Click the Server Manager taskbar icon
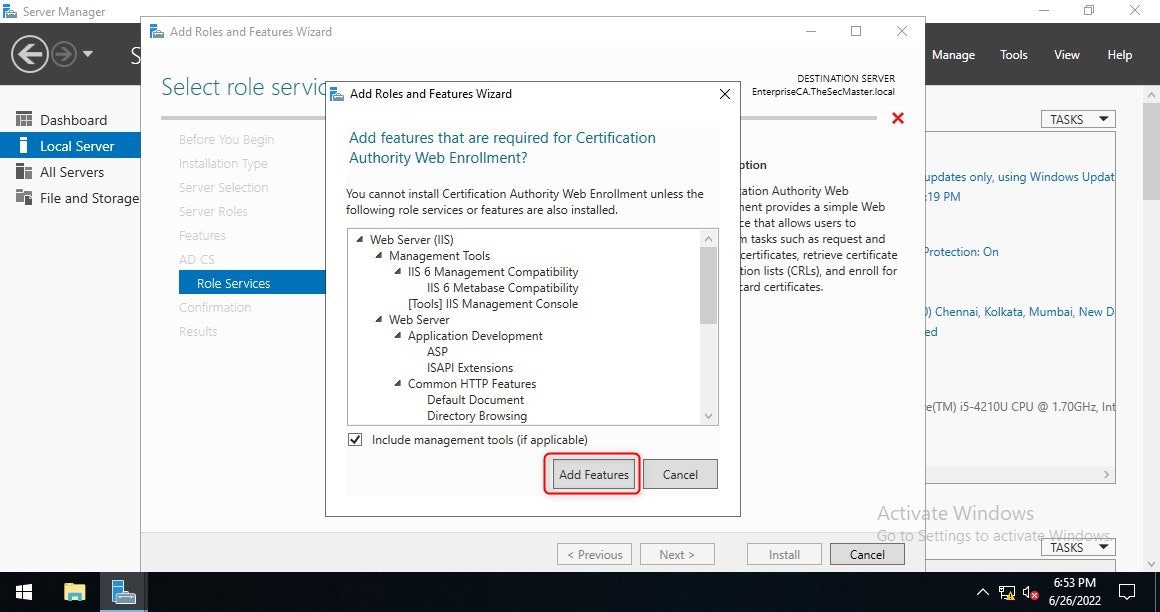 pos(123,592)
